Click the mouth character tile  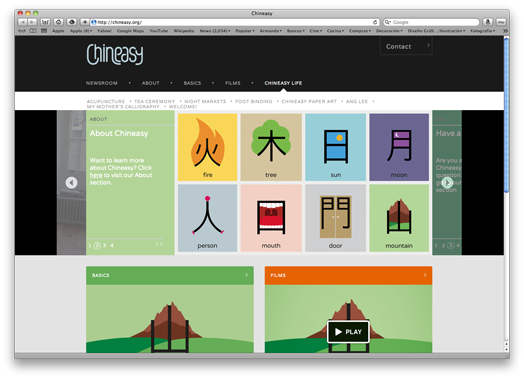271,218
